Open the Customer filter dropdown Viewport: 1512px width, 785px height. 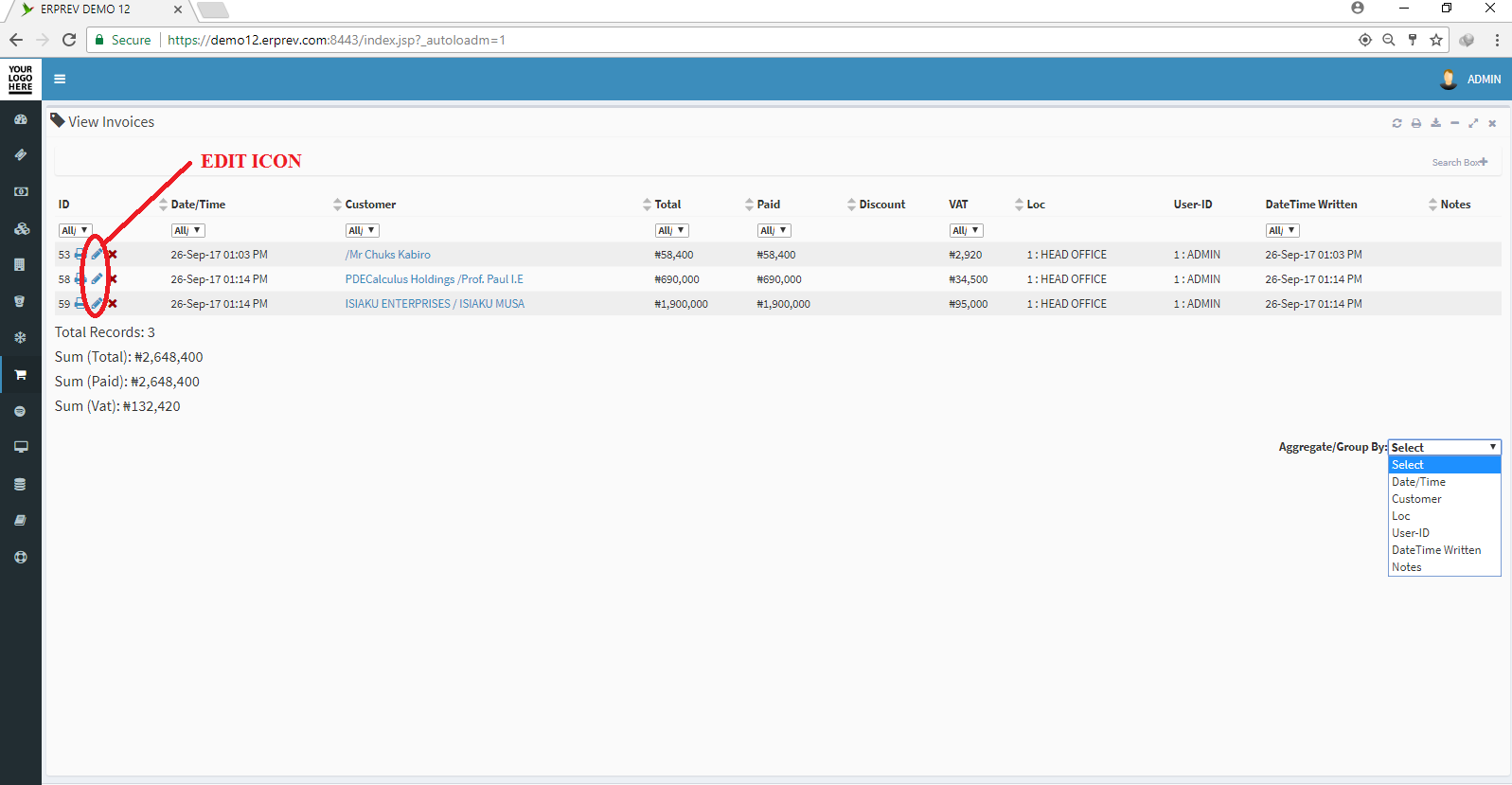pos(362,230)
